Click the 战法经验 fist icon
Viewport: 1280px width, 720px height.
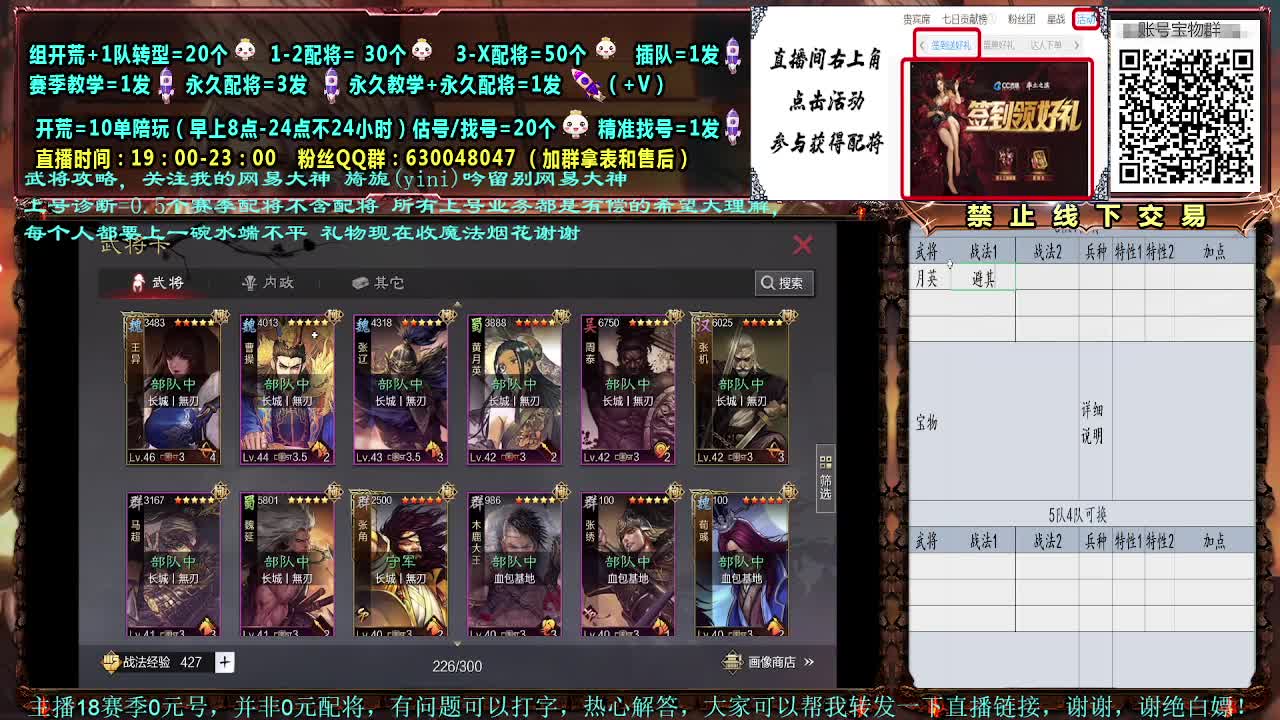point(111,662)
